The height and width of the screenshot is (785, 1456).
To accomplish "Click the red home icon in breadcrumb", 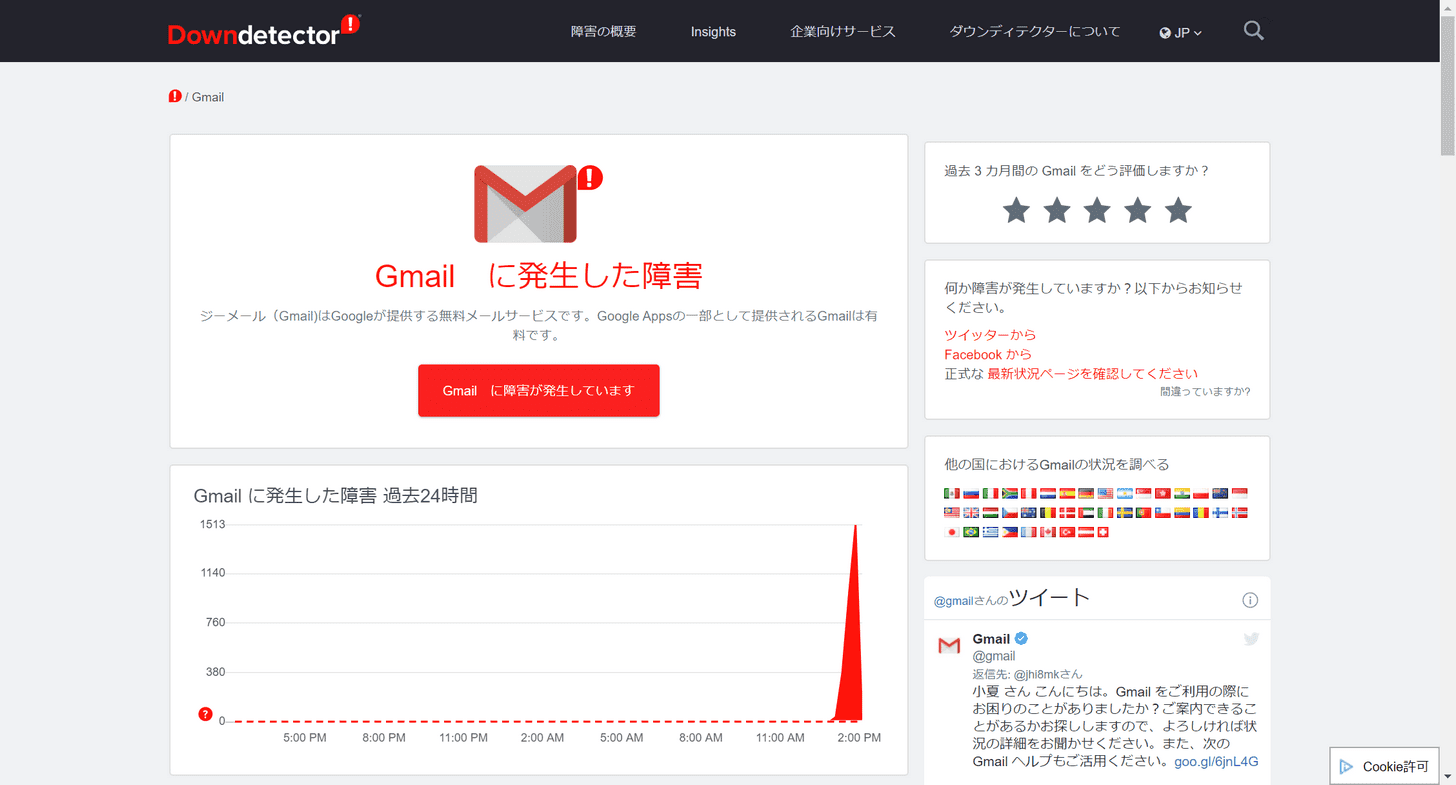I will (x=175, y=97).
